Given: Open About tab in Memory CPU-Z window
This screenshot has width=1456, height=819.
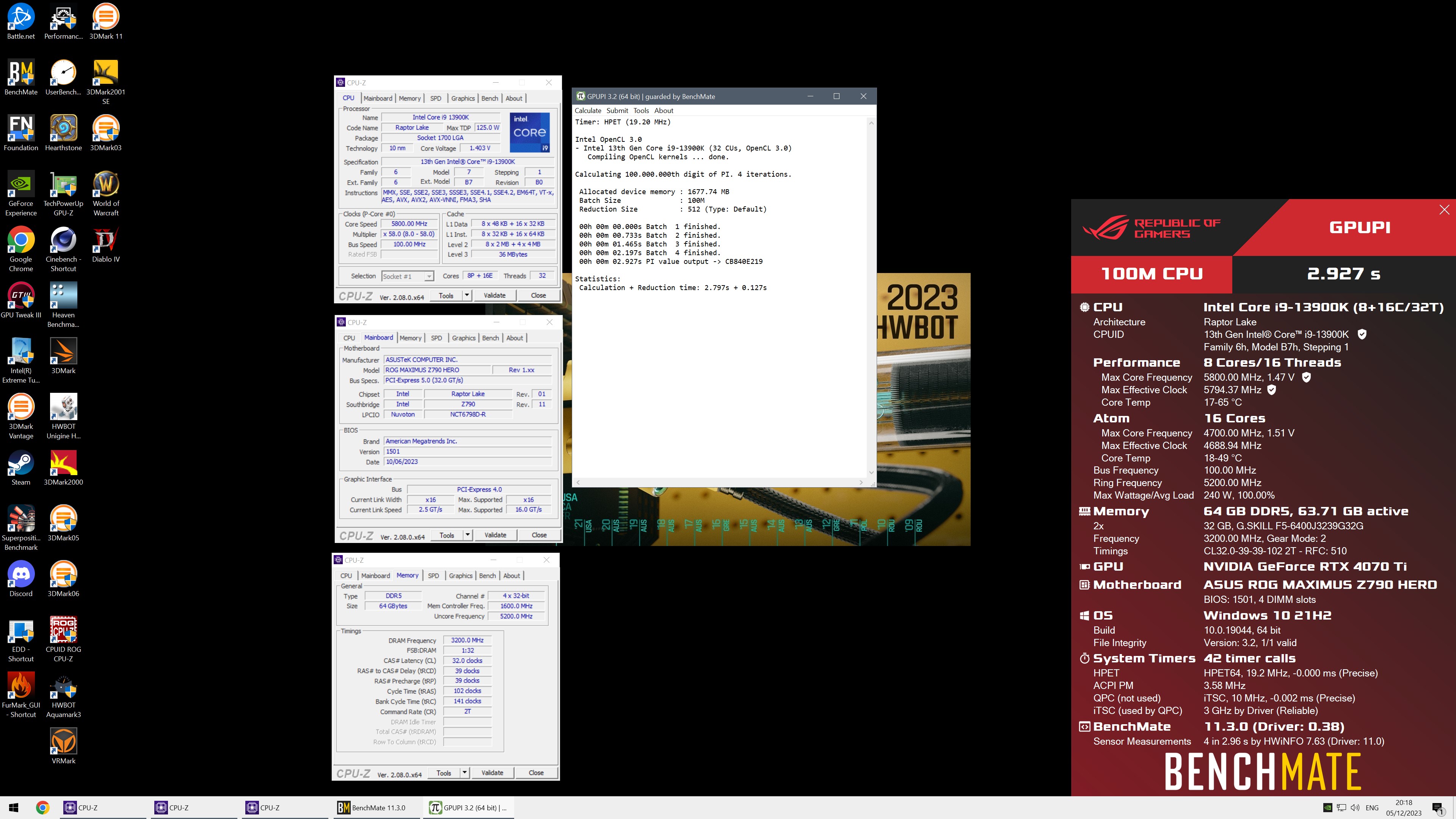Looking at the screenshot, I should pos(511,576).
